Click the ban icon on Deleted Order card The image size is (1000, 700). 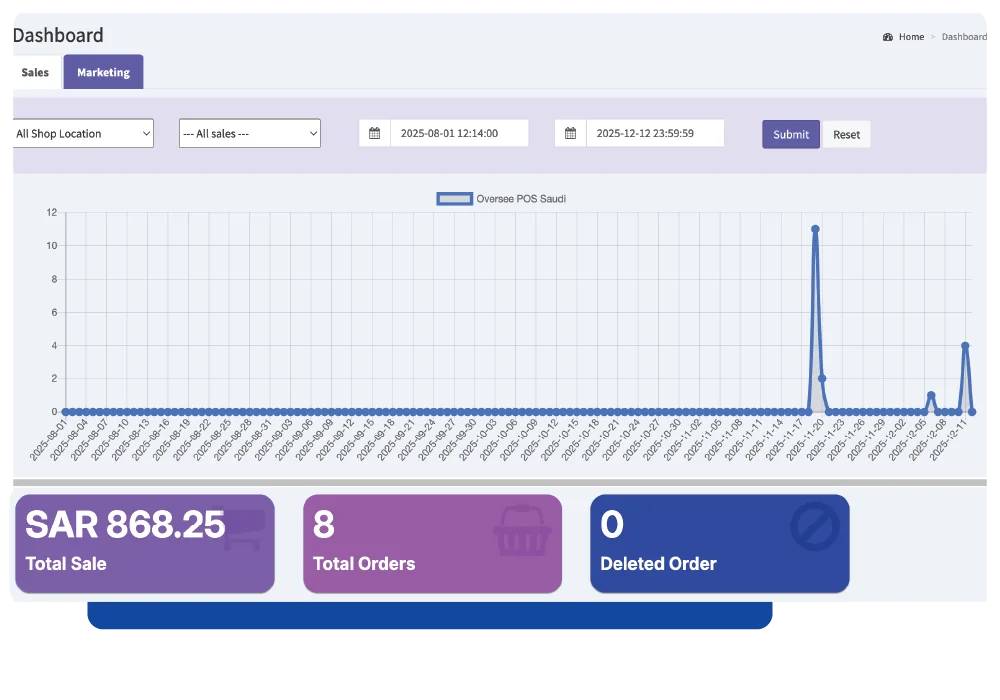point(815,525)
